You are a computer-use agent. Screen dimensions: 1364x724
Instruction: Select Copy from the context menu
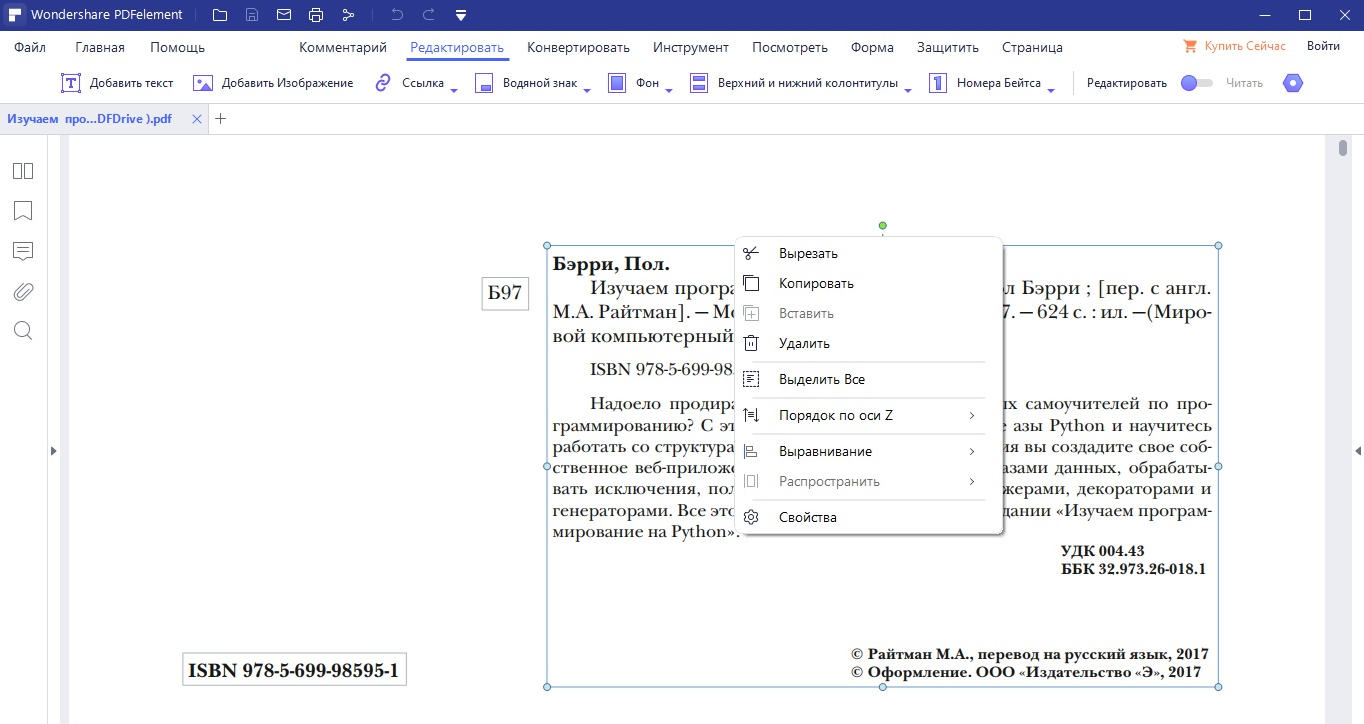coord(816,283)
